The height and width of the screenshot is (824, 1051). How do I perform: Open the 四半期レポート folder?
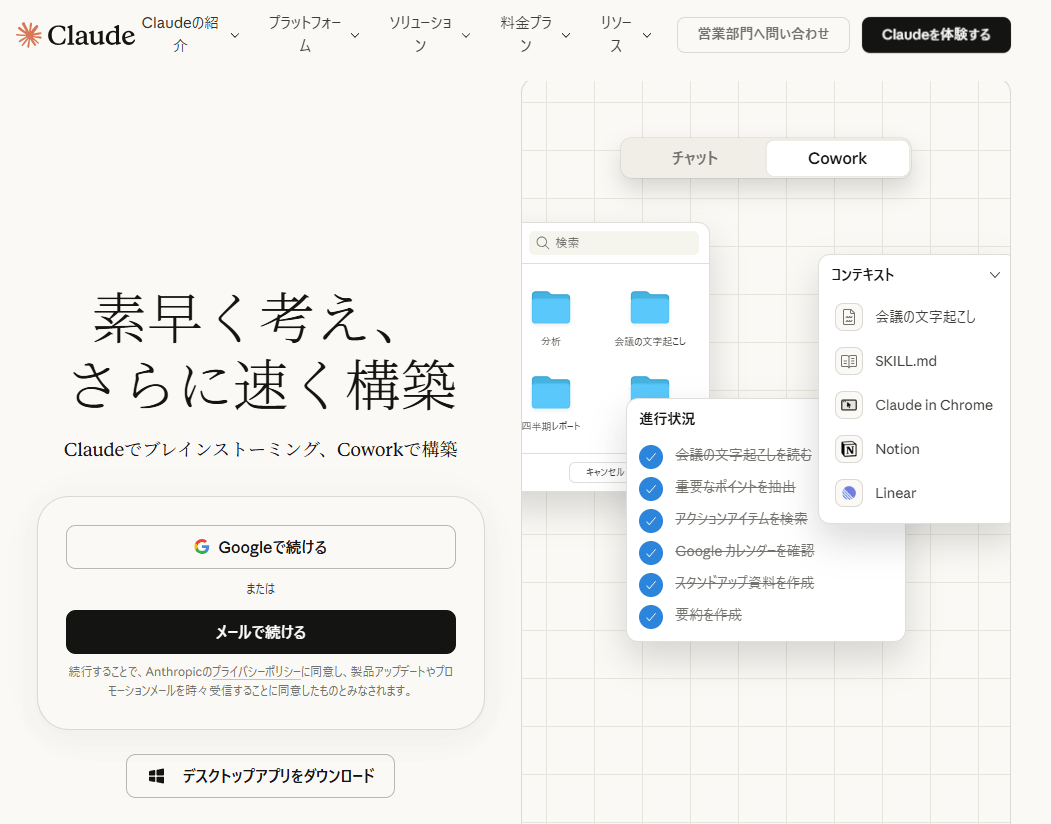[x=550, y=393]
